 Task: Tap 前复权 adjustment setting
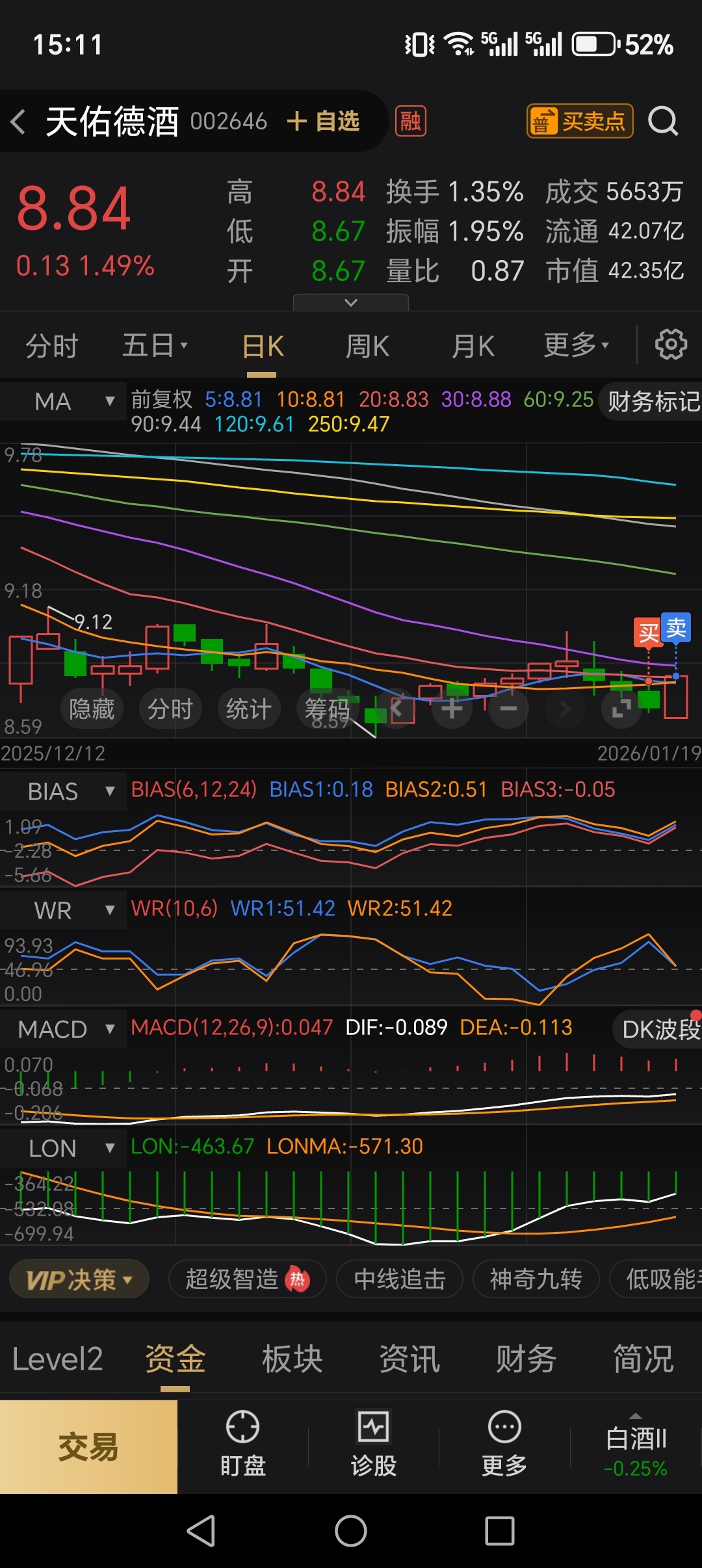pos(162,399)
